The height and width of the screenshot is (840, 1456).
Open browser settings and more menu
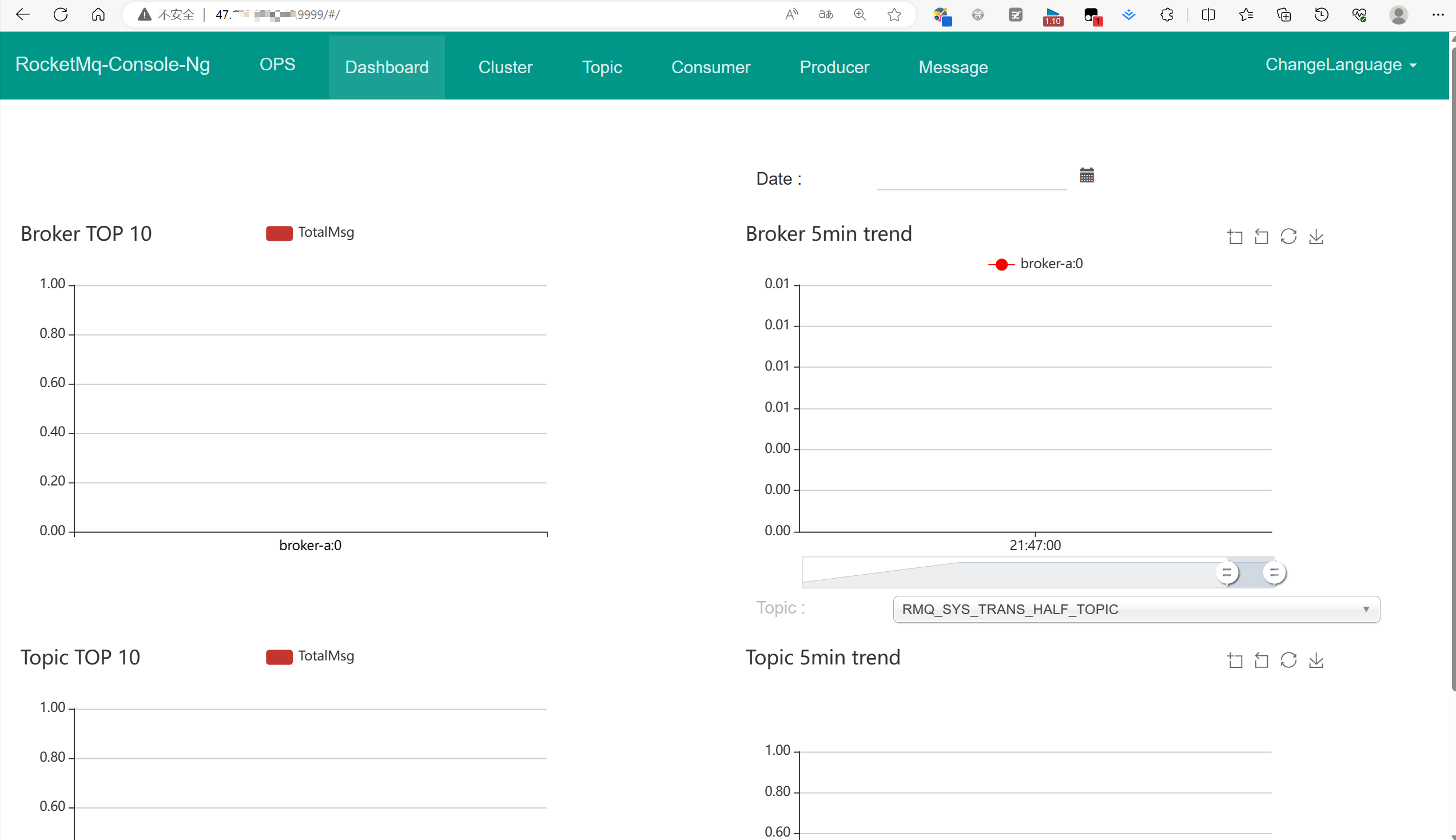pos(1438,15)
